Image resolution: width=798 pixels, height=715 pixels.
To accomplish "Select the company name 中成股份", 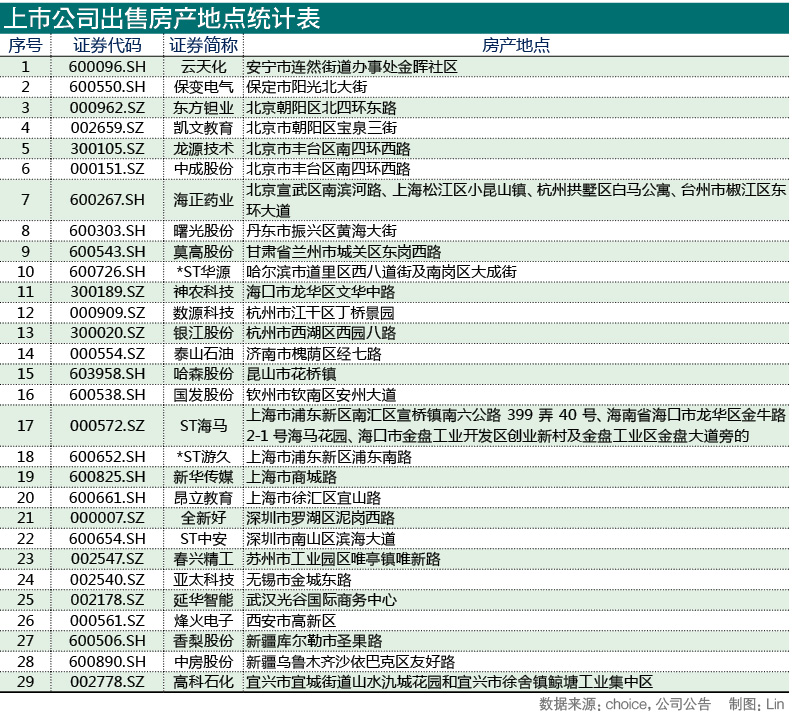I will click(x=204, y=169).
